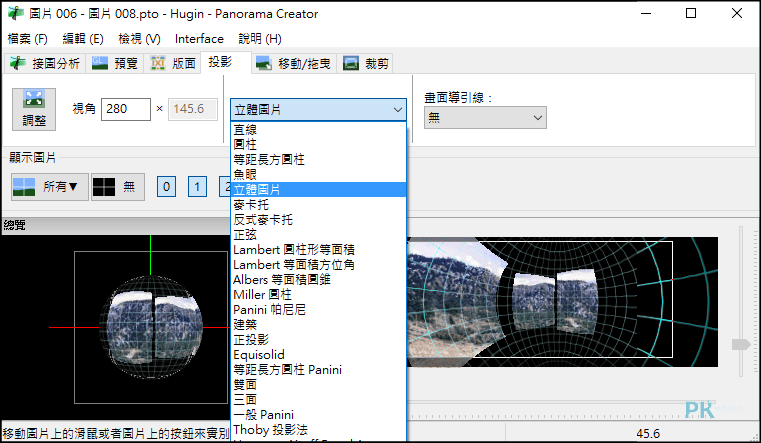Choose 建築 architectural projection option

pyautogui.click(x=318, y=325)
